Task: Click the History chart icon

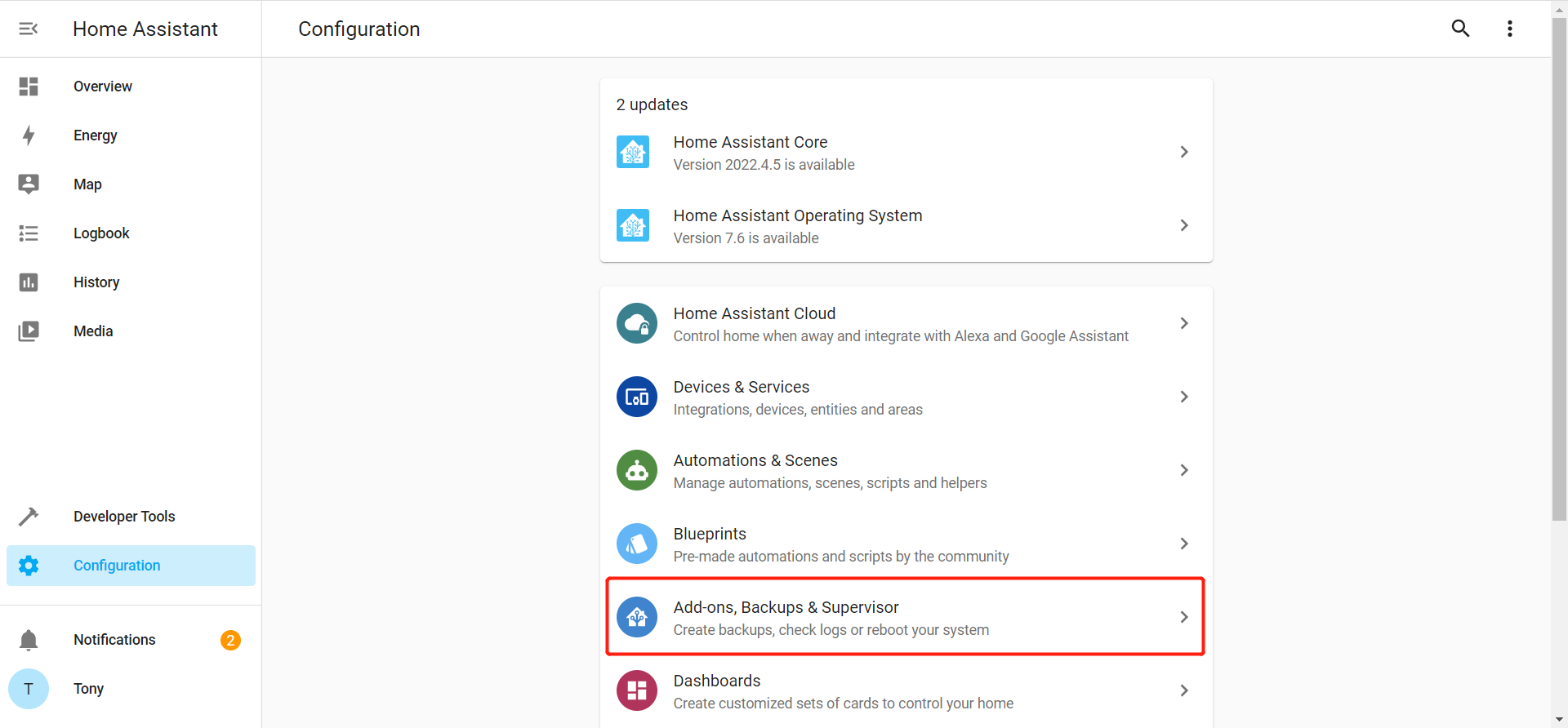Action: coord(29,282)
